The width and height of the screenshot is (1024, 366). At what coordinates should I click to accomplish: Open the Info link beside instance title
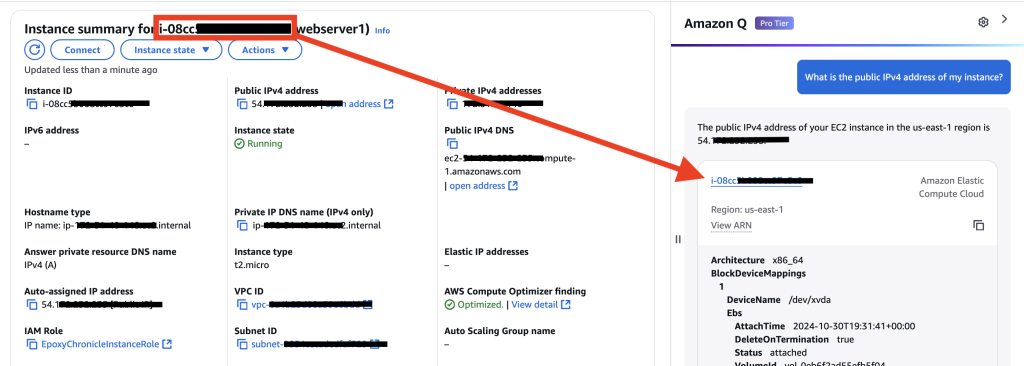[x=383, y=31]
